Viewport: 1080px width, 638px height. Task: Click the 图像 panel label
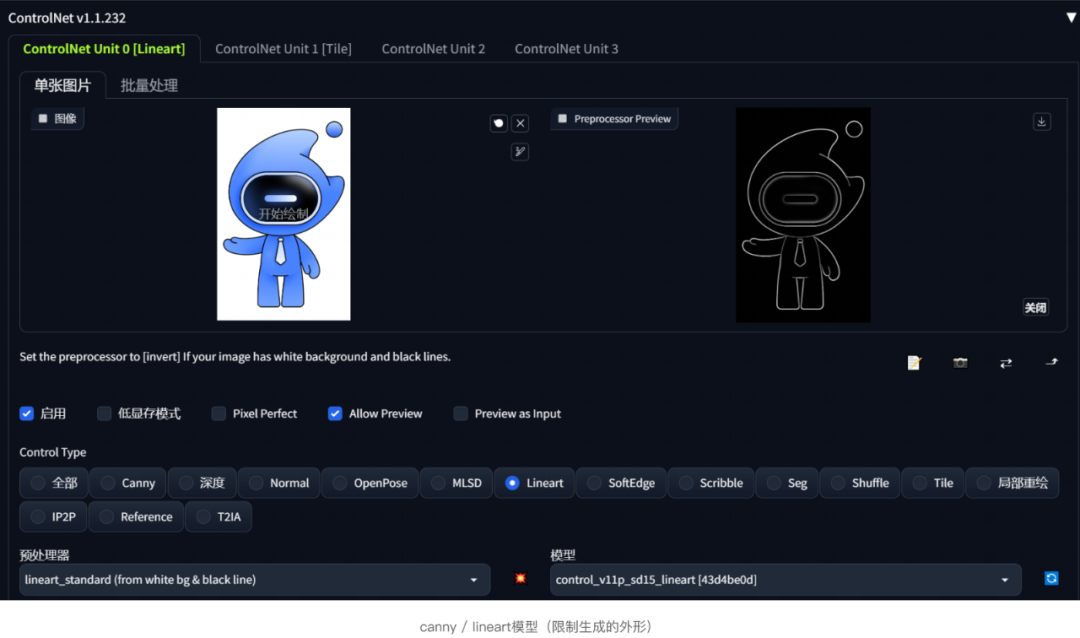(58, 119)
